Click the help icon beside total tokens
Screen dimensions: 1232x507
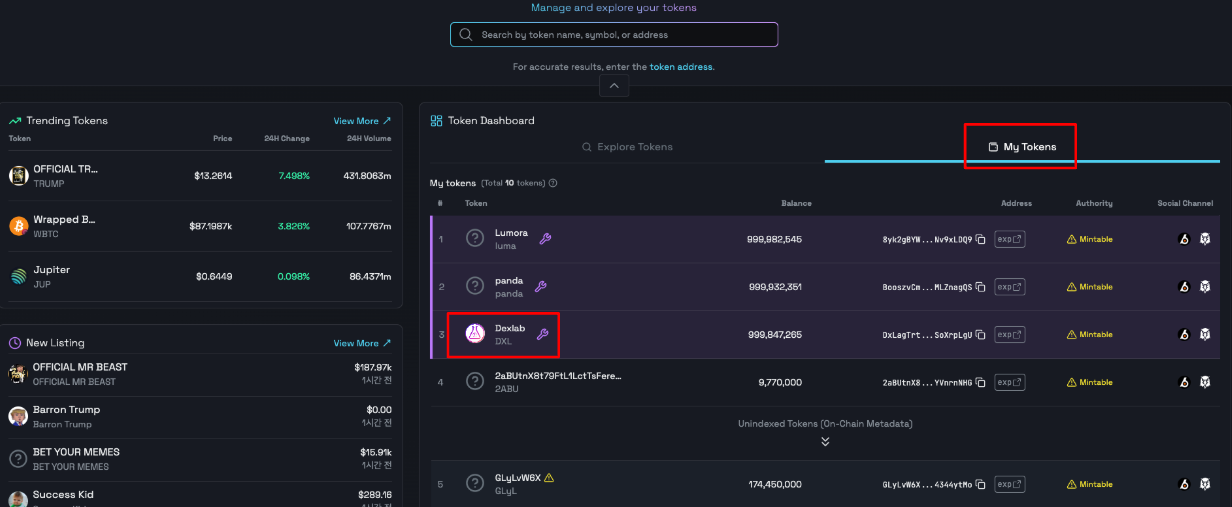[x=553, y=183]
